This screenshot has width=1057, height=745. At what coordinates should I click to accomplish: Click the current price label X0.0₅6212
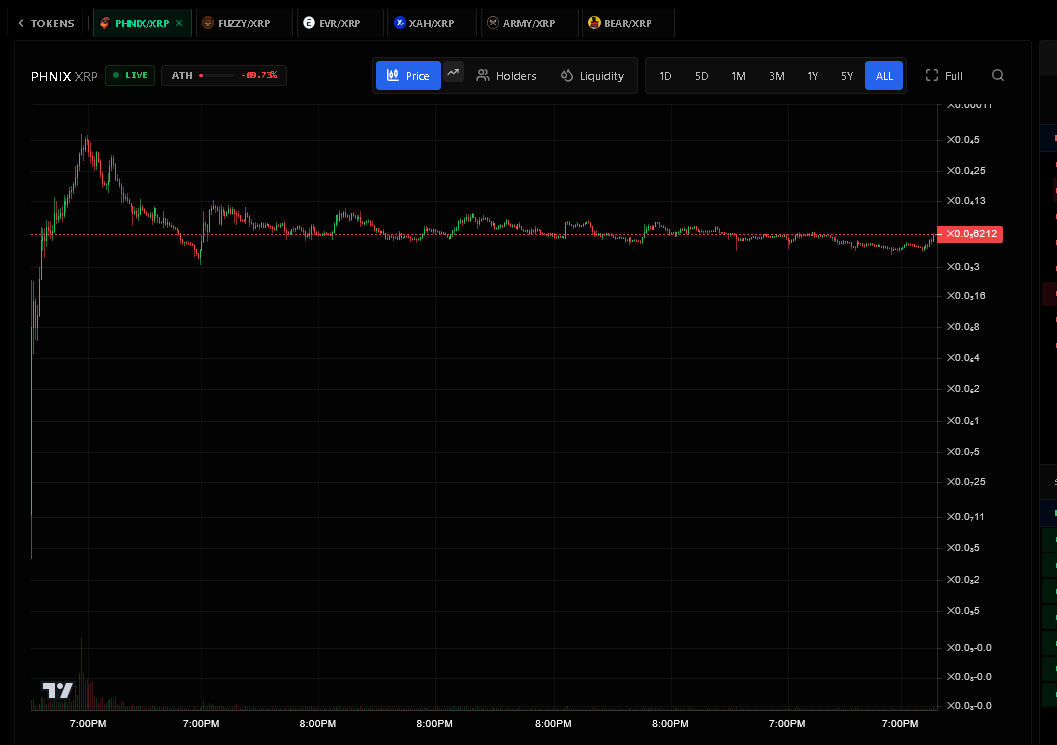click(x=970, y=234)
